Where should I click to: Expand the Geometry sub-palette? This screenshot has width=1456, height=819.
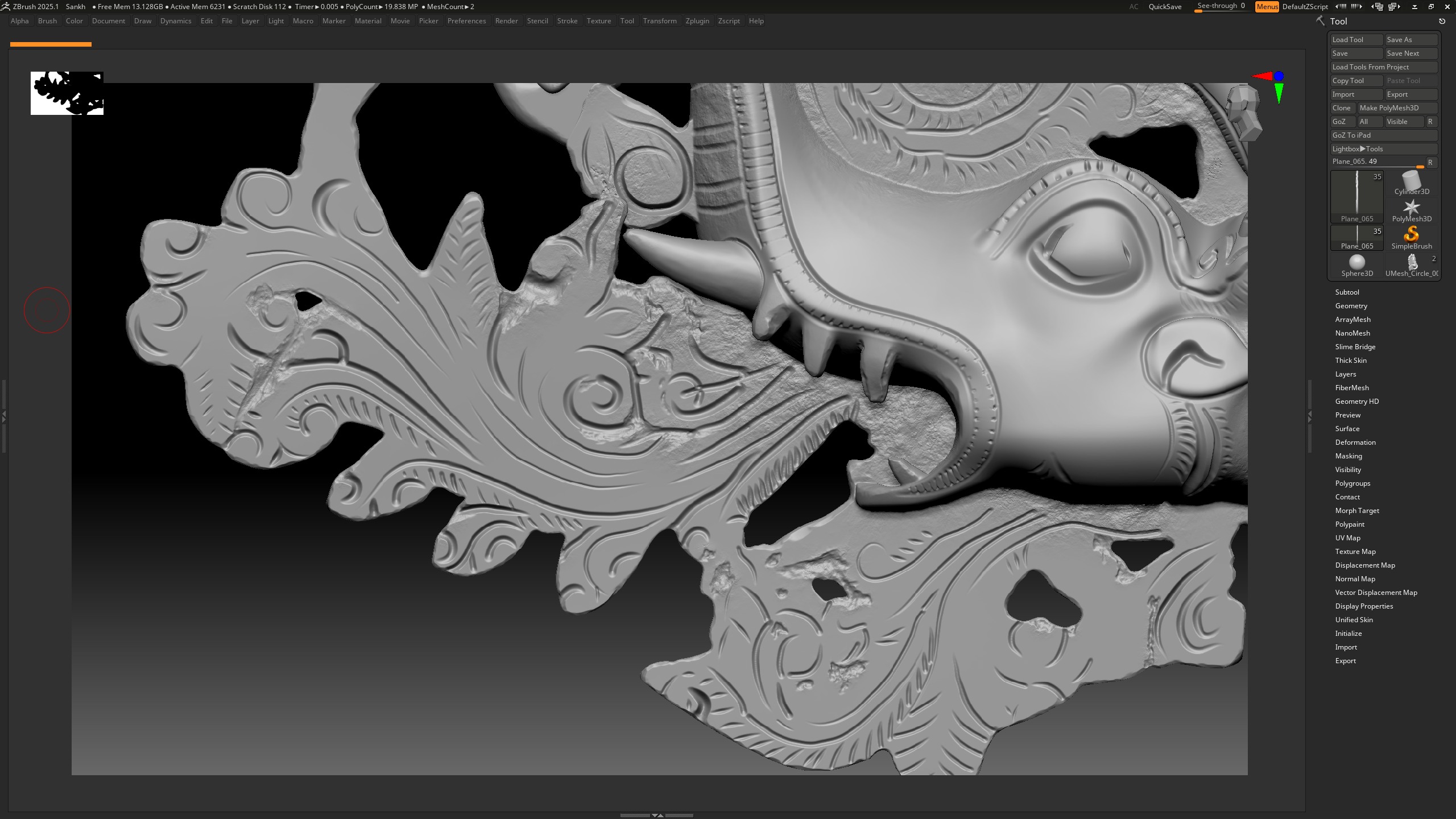pyautogui.click(x=1351, y=306)
